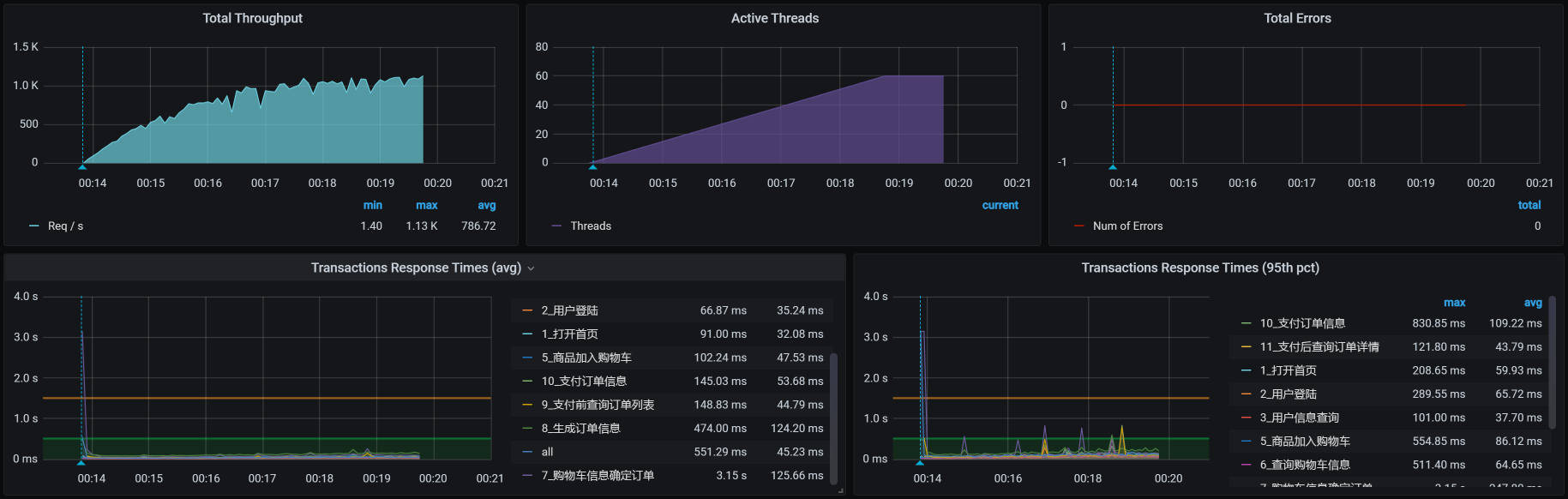Screen dimensions: 1568x499
Task: Expand the chevron beside Transactions Response Times (avg)
Action: 531,268
